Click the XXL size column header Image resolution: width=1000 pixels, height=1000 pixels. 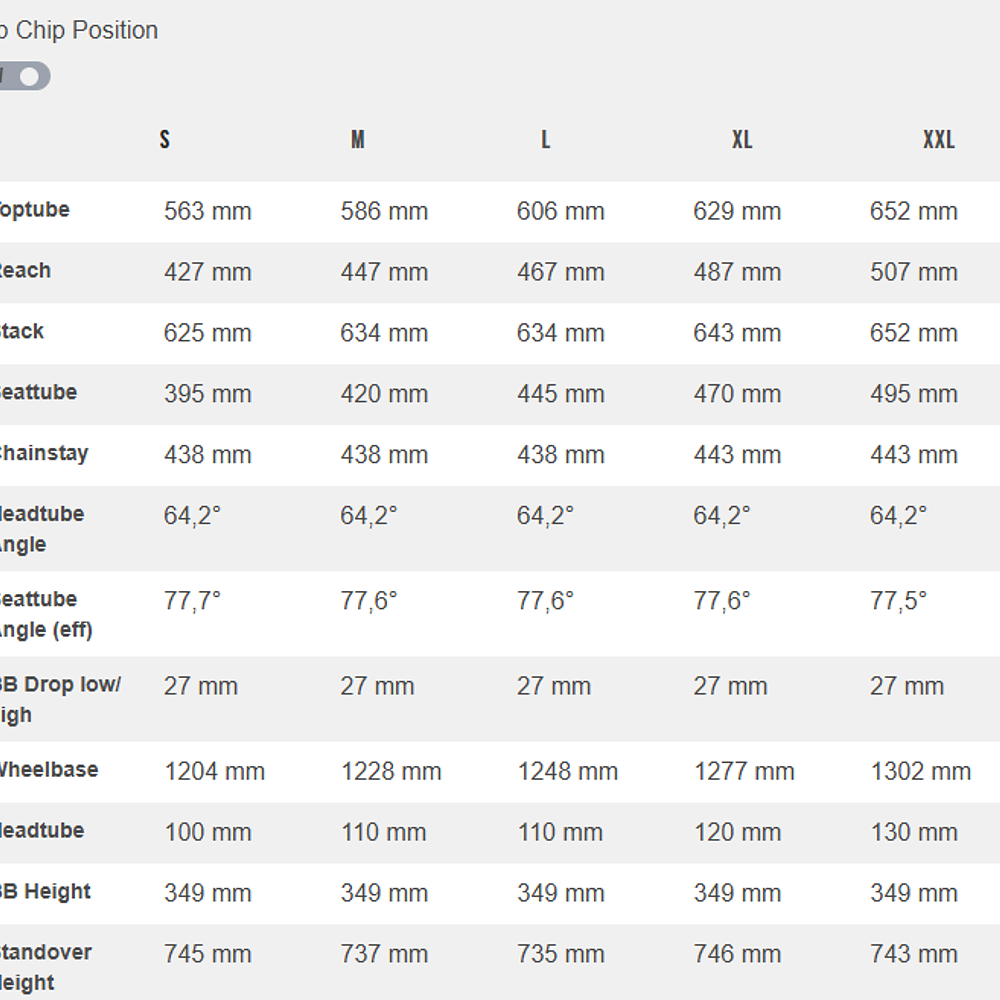pos(938,139)
